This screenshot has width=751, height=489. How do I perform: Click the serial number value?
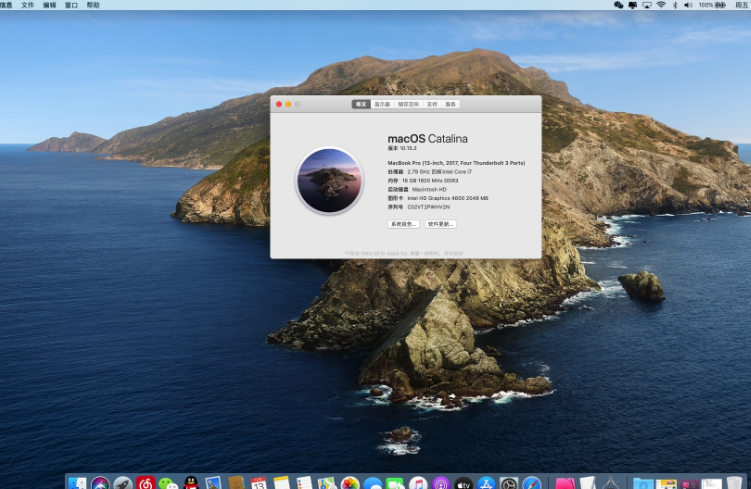(x=429, y=207)
